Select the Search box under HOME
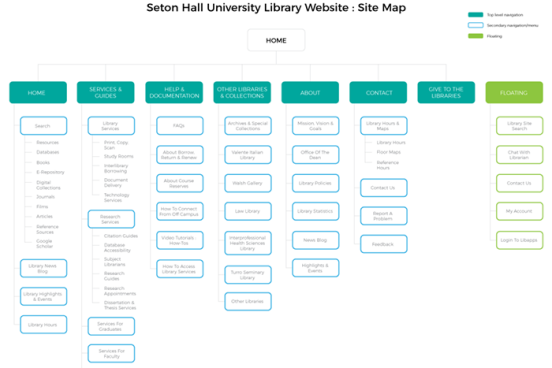This screenshot has height=368, width=552. click(x=44, y=126)
